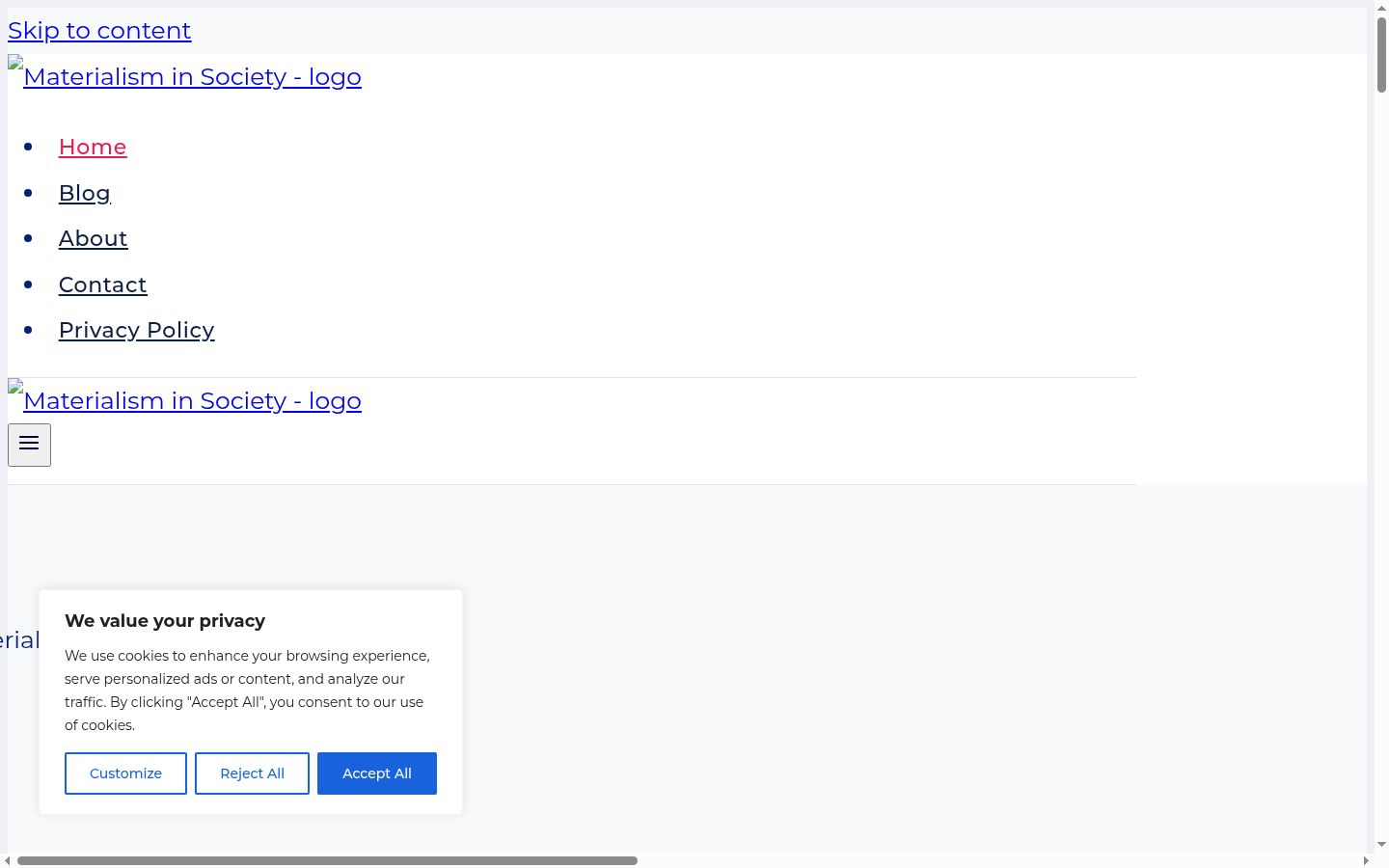Viewport: 1389px width, 868px height.
Task: Click the Skip to content link
Action: click(99, 31)
